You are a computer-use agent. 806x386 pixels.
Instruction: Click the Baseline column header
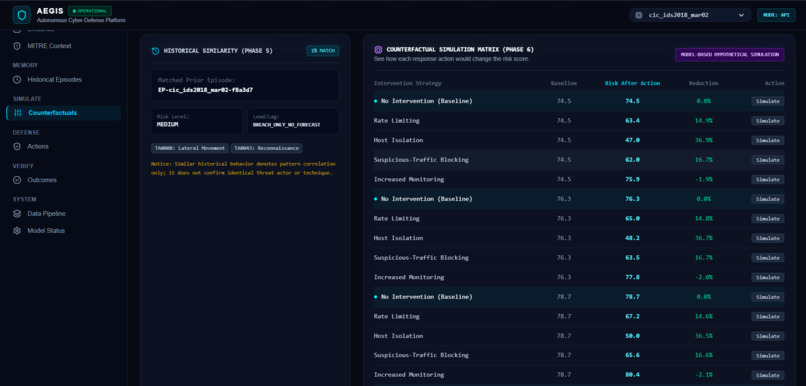563,83
